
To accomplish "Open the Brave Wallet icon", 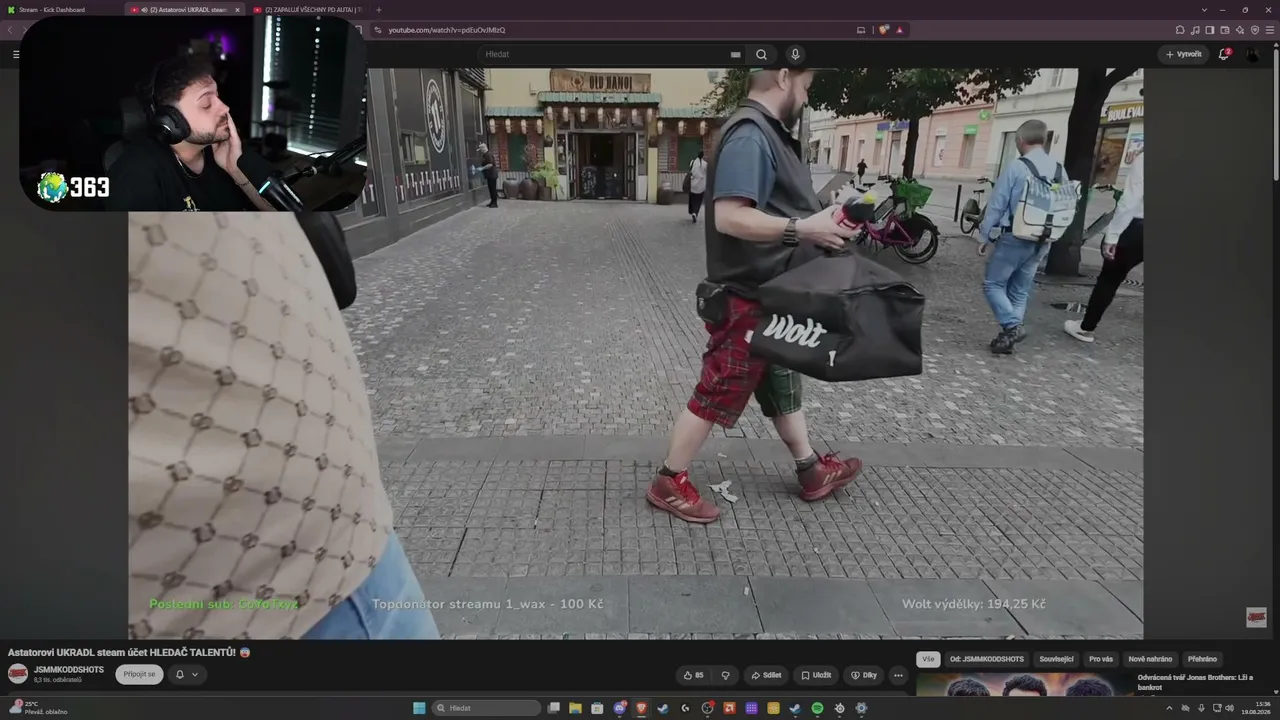I will [1225, 30].
